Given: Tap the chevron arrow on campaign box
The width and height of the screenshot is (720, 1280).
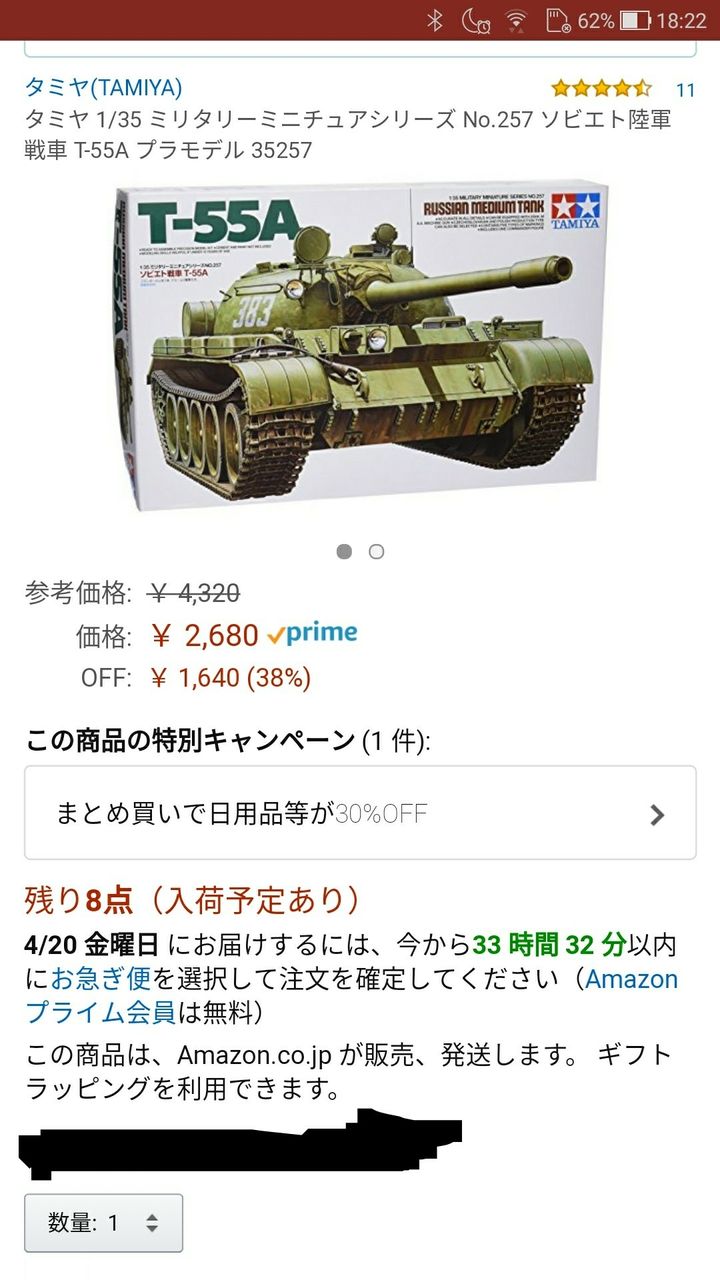Looking at the screenshot, I should pos(657,814).
